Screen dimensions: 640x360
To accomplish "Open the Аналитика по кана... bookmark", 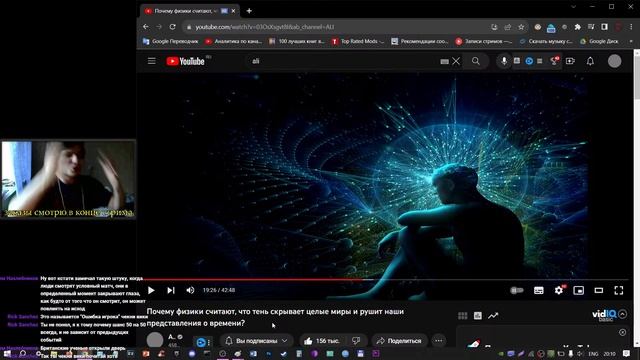I will click(x=233, y=41).
